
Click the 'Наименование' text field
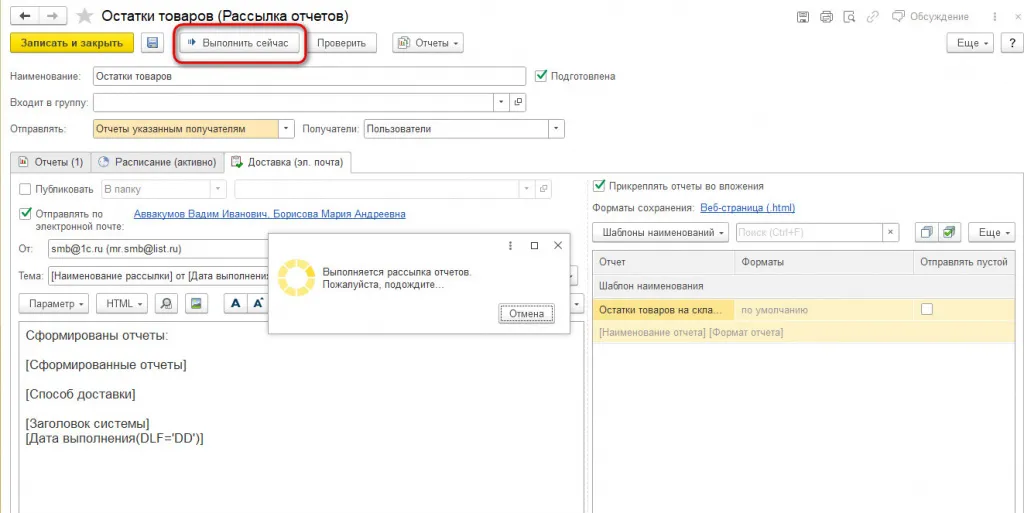[x=308, y=77]
